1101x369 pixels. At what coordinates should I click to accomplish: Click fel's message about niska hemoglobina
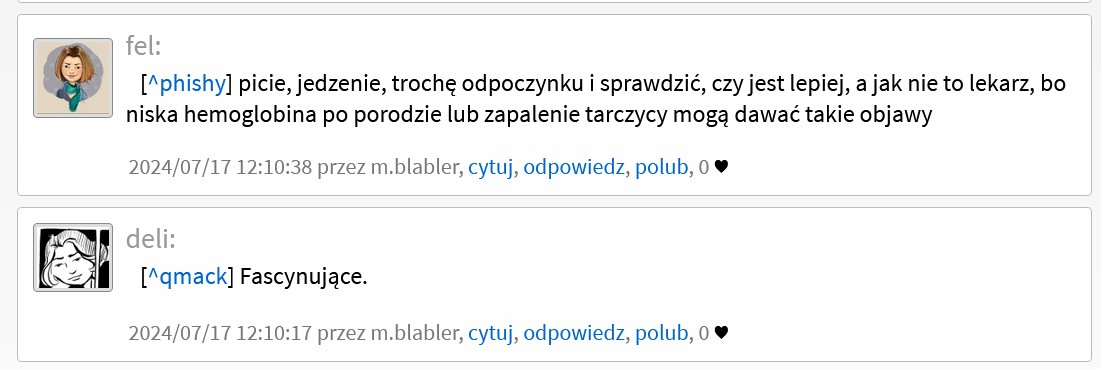click(x=597, y=100)
